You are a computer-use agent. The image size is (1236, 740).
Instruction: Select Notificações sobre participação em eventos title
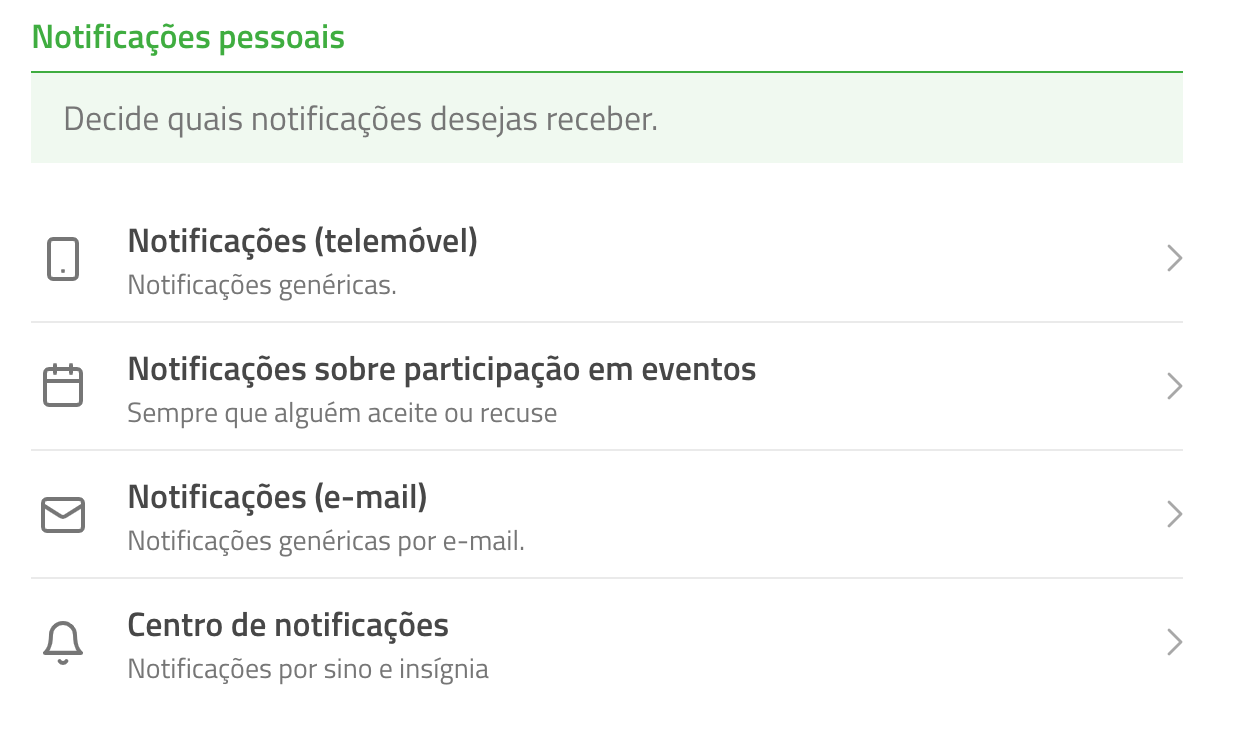click(442, 370)
